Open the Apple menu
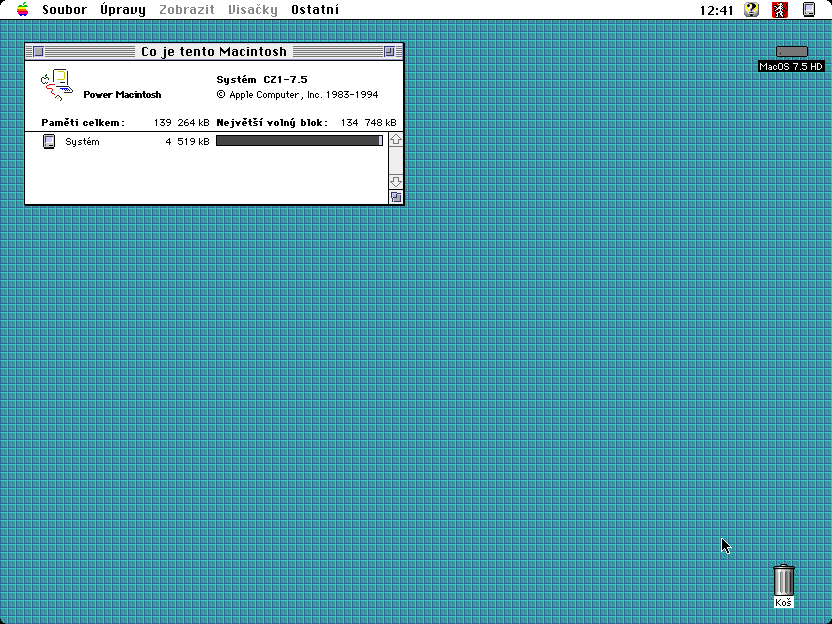This screenshot has width=832, height=624. pos(22,10)
